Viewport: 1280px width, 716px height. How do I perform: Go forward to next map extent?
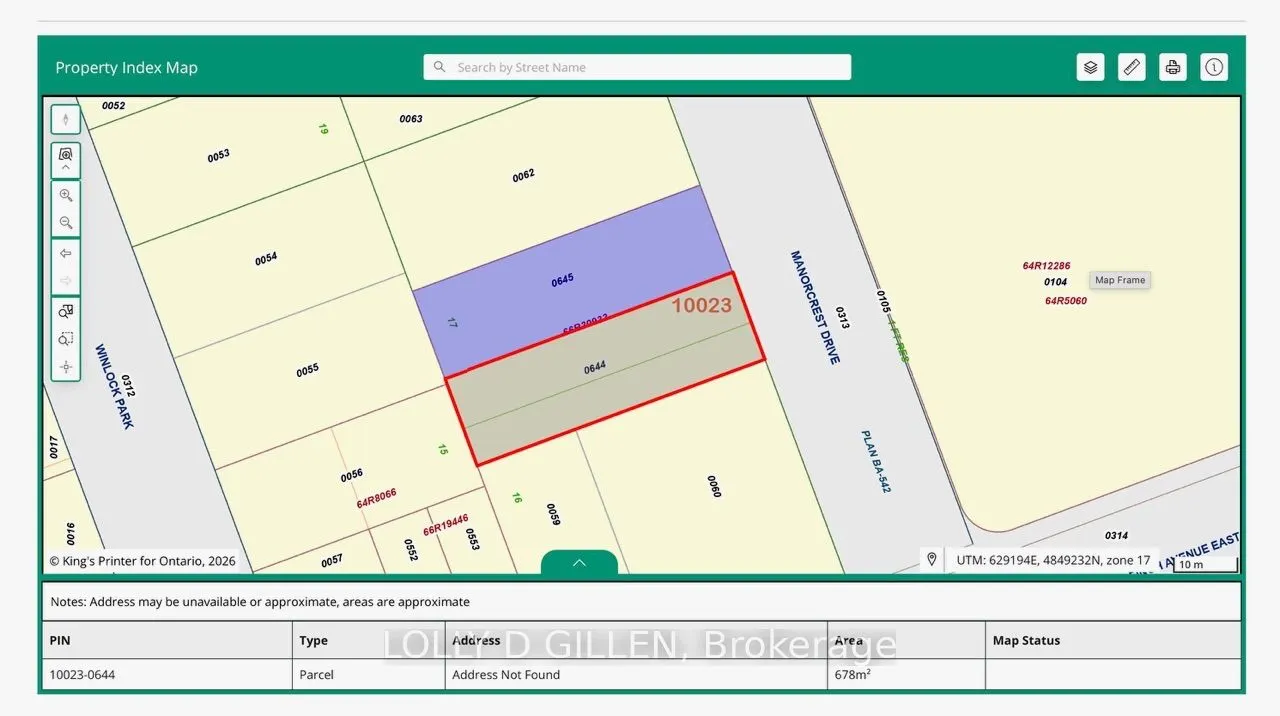click(66, 280)
